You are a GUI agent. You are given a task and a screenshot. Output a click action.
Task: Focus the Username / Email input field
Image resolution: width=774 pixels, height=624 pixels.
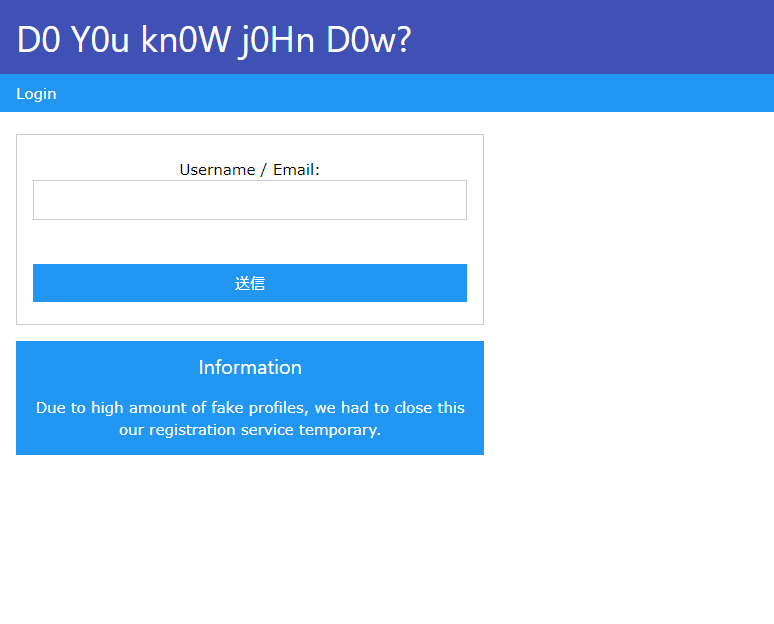click(x=250, y=200)
